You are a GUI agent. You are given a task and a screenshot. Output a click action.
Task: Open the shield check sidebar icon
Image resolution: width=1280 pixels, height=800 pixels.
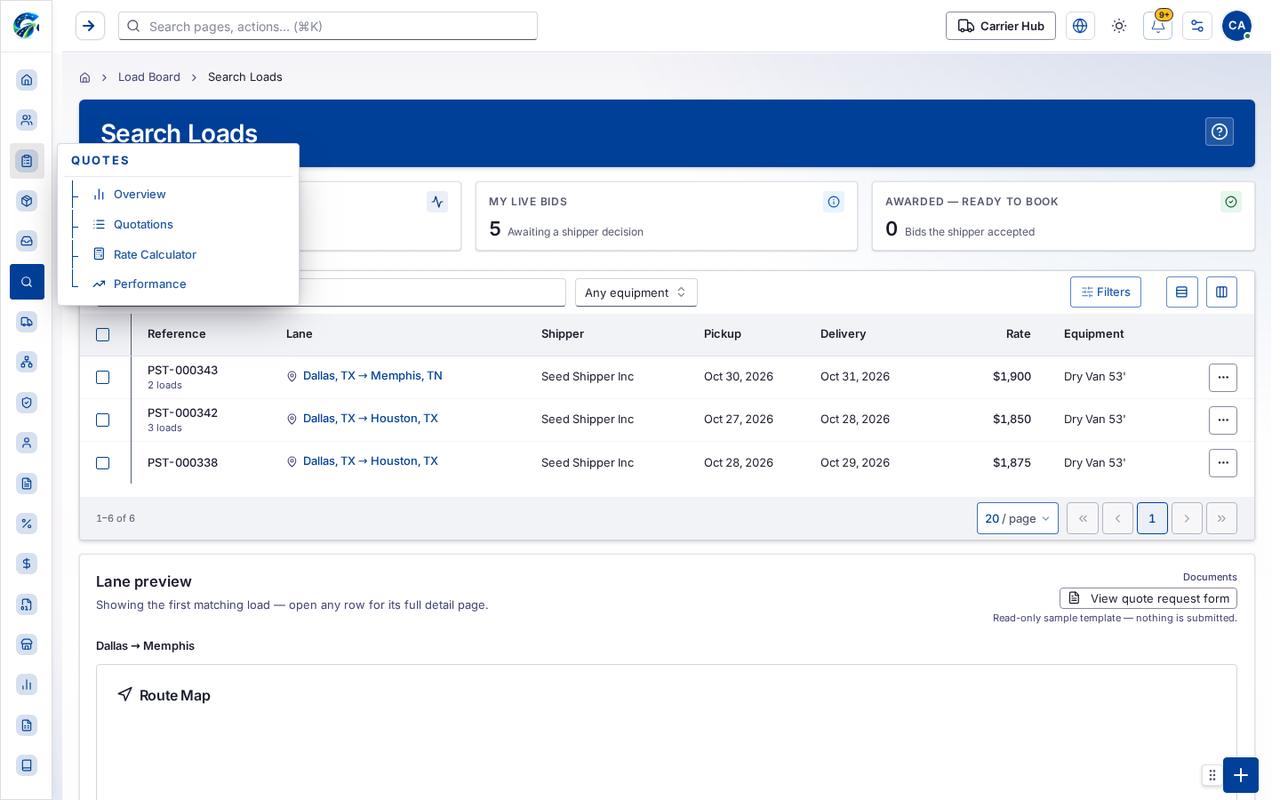click(x=27, y=402)
